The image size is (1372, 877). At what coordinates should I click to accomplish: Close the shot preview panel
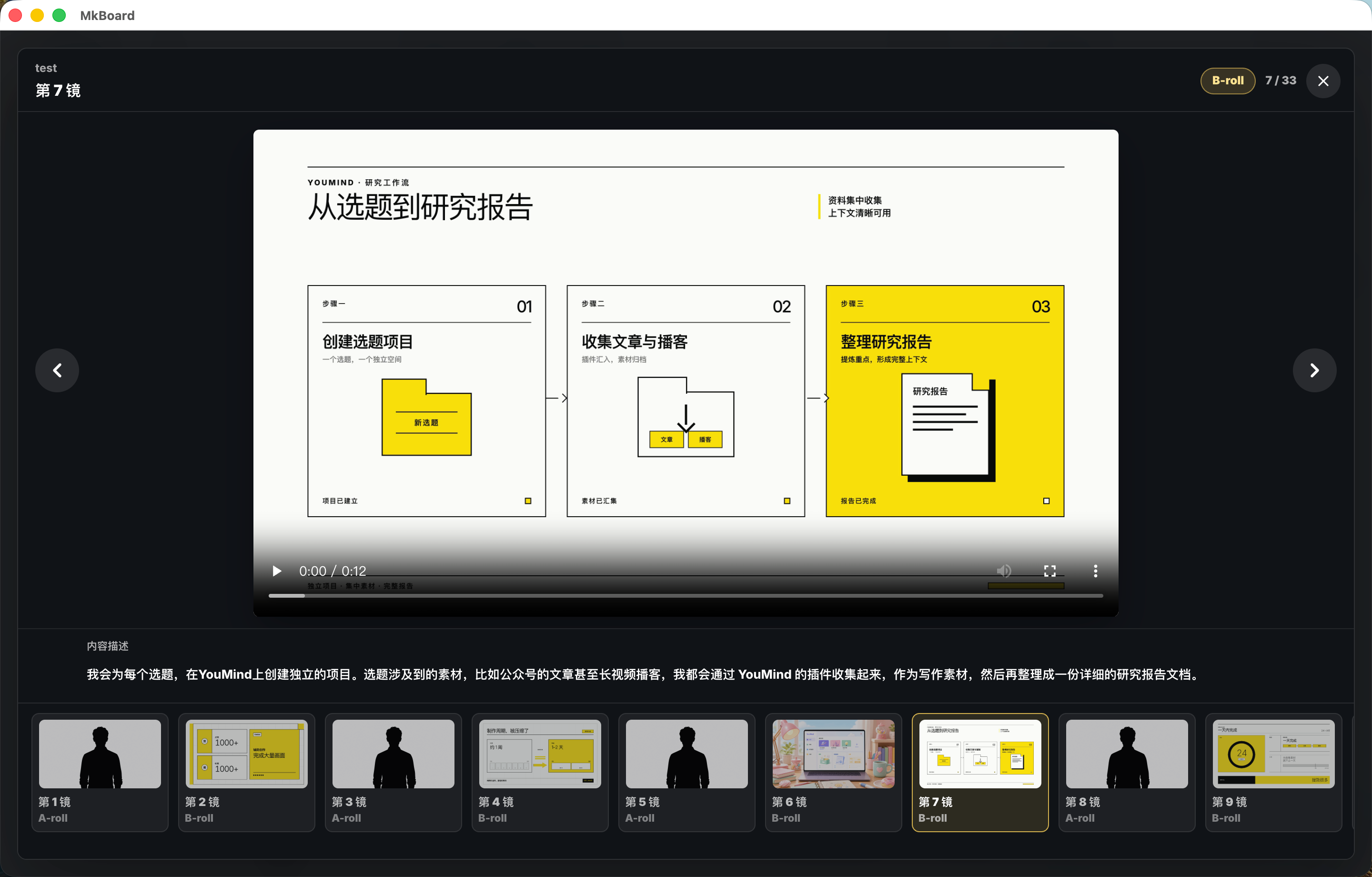tap(1323, 81)
